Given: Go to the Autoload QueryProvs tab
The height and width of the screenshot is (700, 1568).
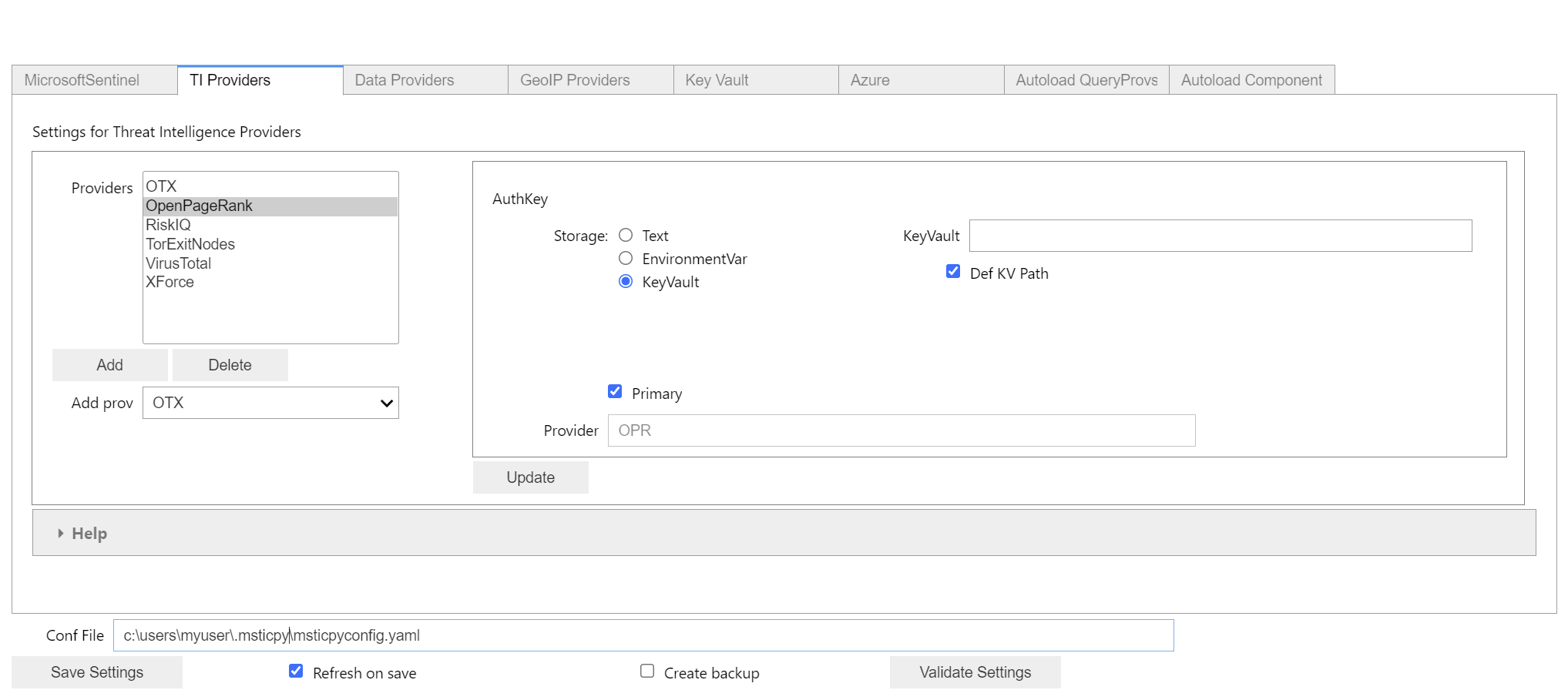Looking at the screenshot, I should (x=1086, y=80).
